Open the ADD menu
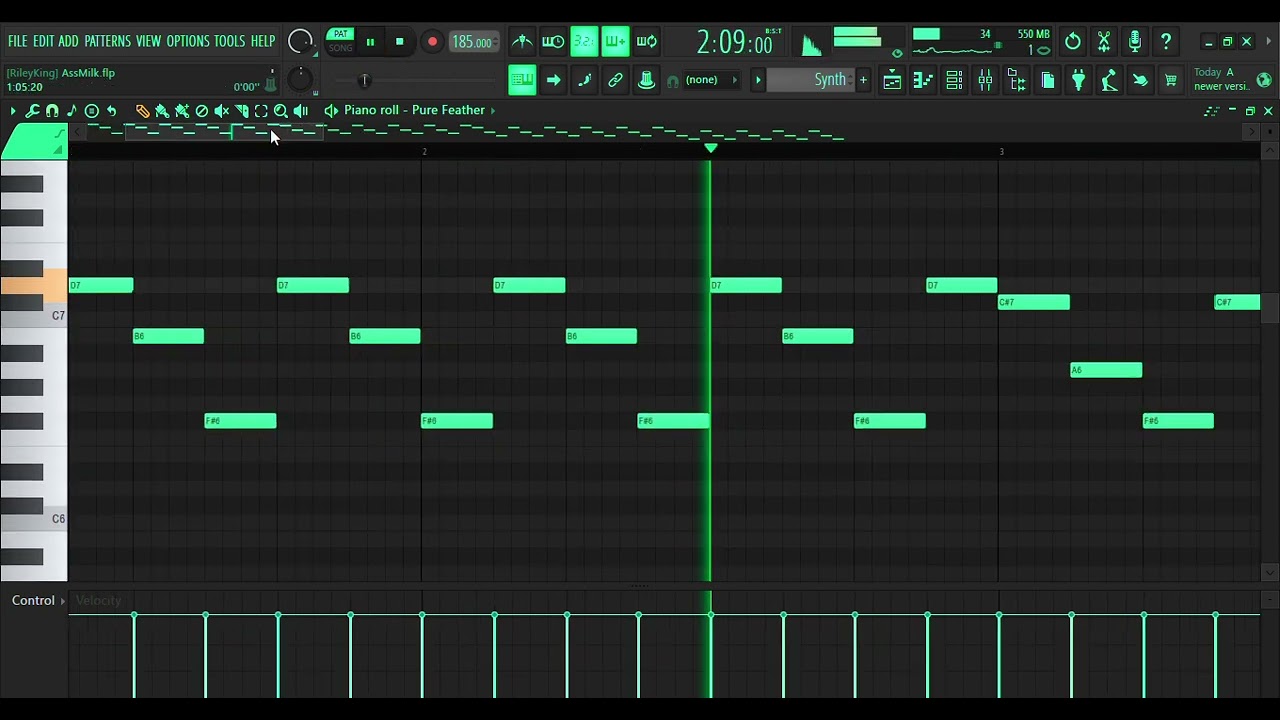Image resolution: width=1280 pixels, height=720 pixels. coord(68,41)
